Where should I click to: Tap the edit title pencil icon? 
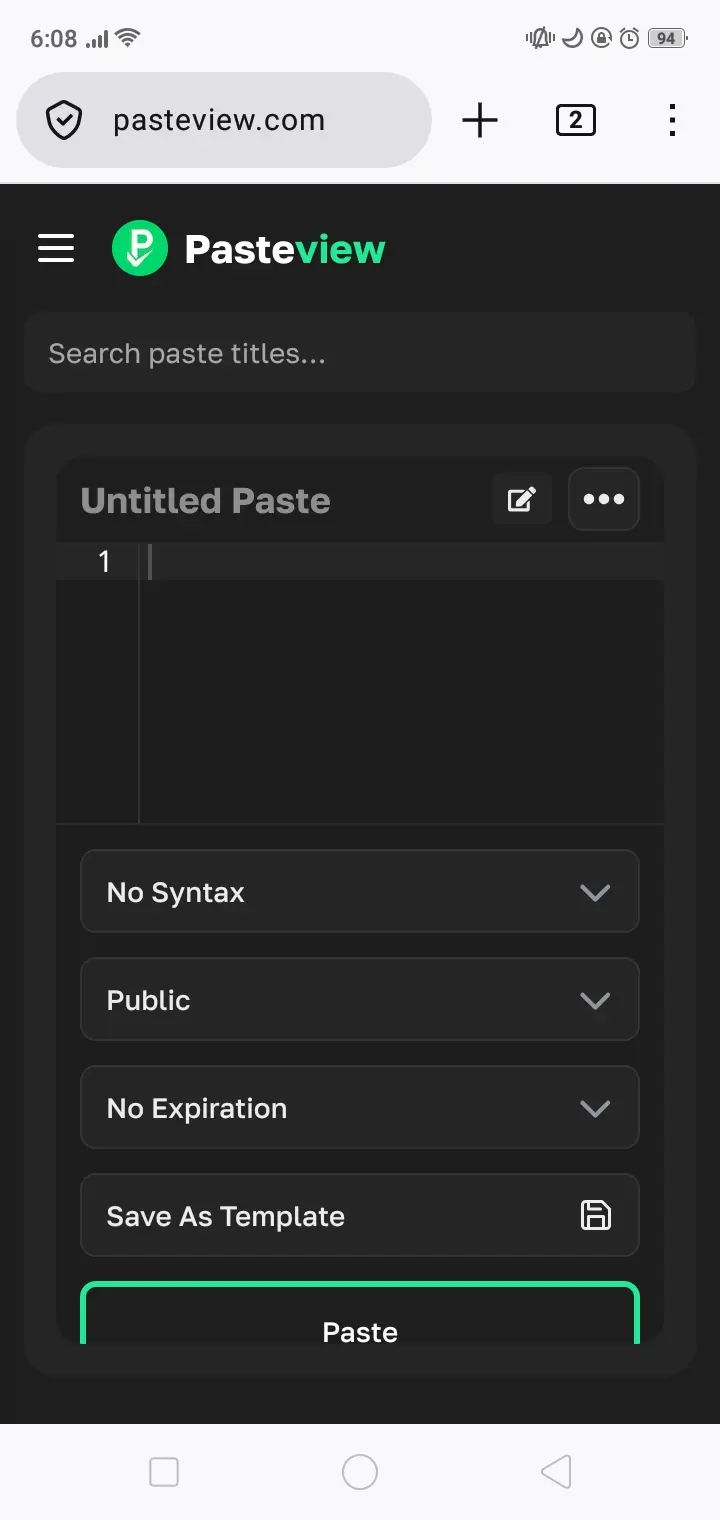[x=522, y=499]
